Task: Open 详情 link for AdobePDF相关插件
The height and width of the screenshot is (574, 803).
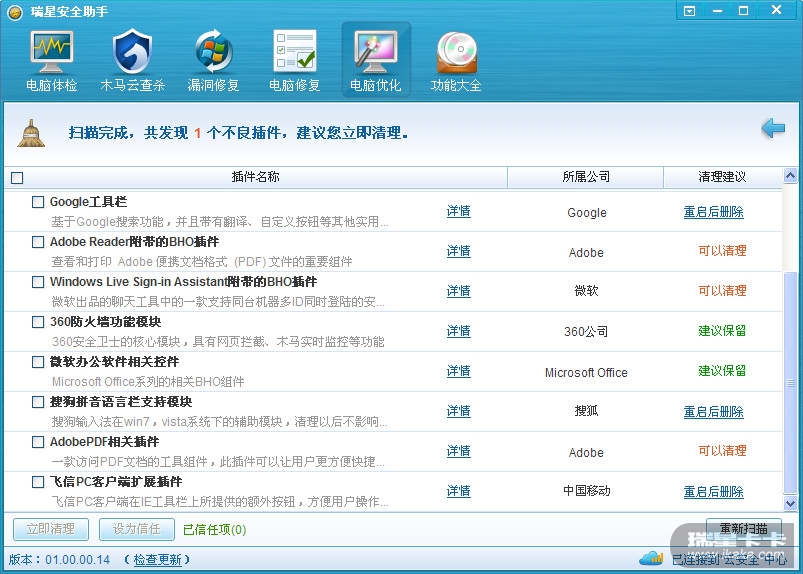Action: 458,451
